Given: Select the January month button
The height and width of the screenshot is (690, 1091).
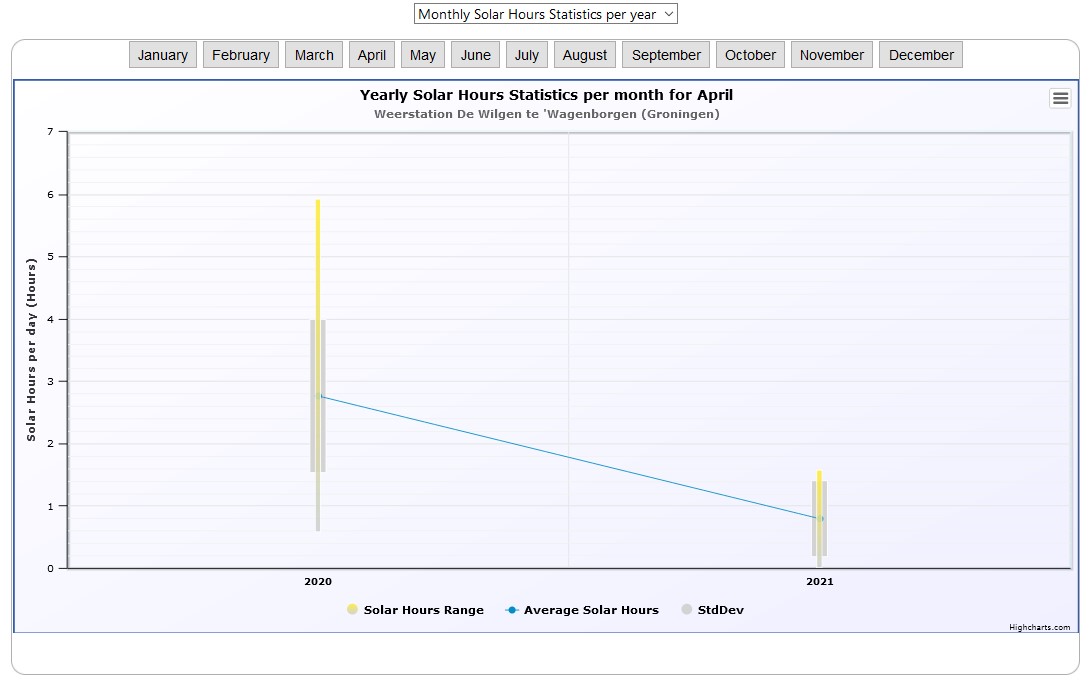Looking at the screenshot, I should 162,55.
